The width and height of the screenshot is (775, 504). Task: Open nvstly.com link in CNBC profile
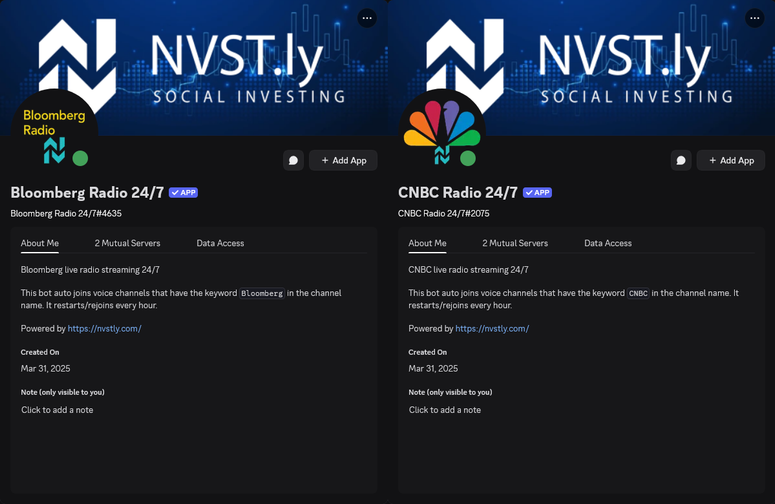492,329
